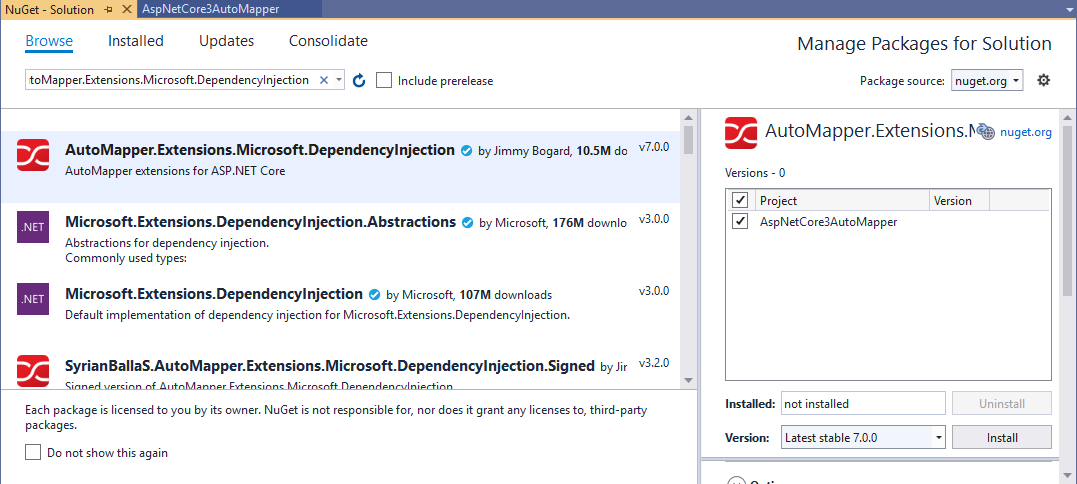Click details pane scrollbar up arrow
Viewport: 1077px width, 484px height.
click(1068, 117)
